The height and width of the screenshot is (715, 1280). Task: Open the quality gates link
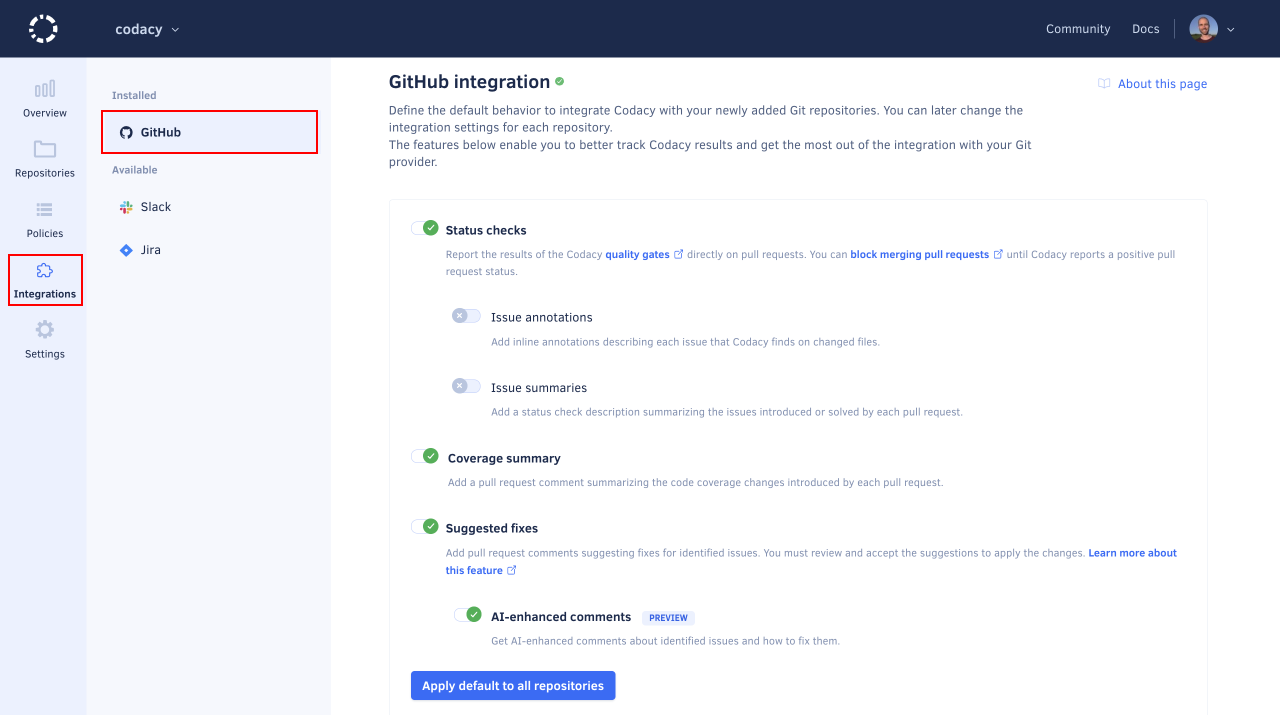tap(637, 255)
